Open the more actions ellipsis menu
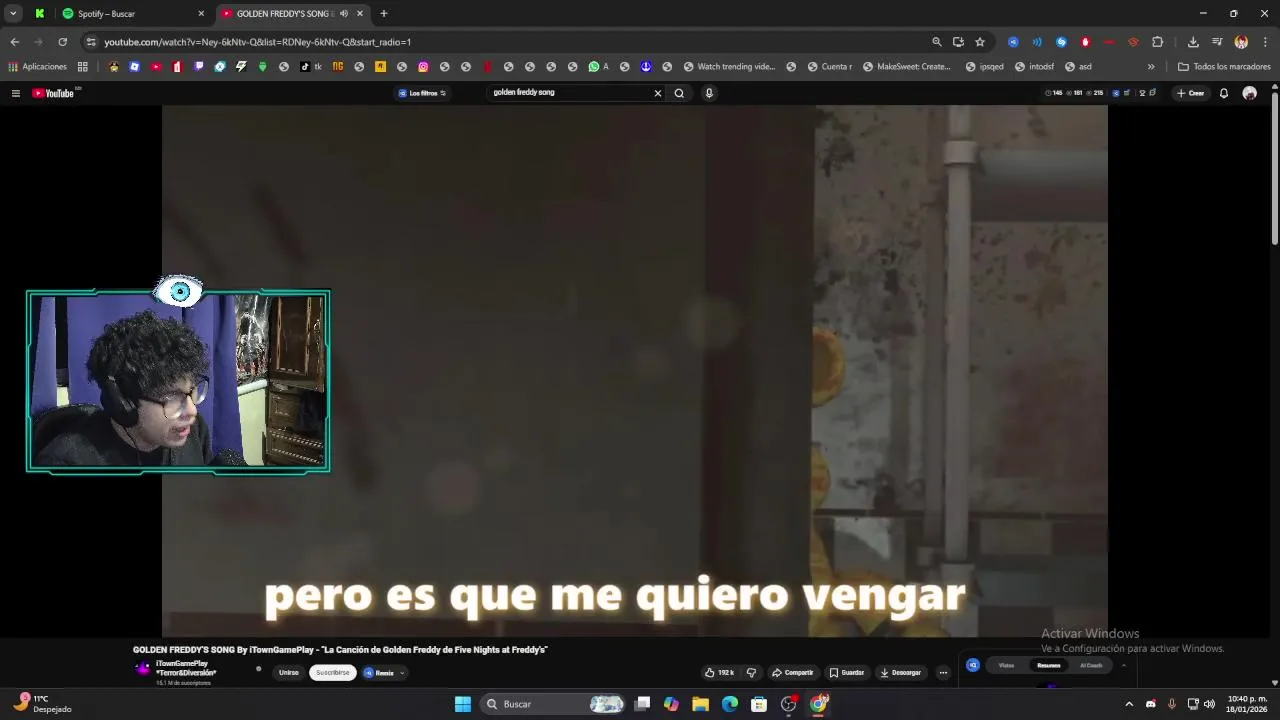 coord(943,673)
